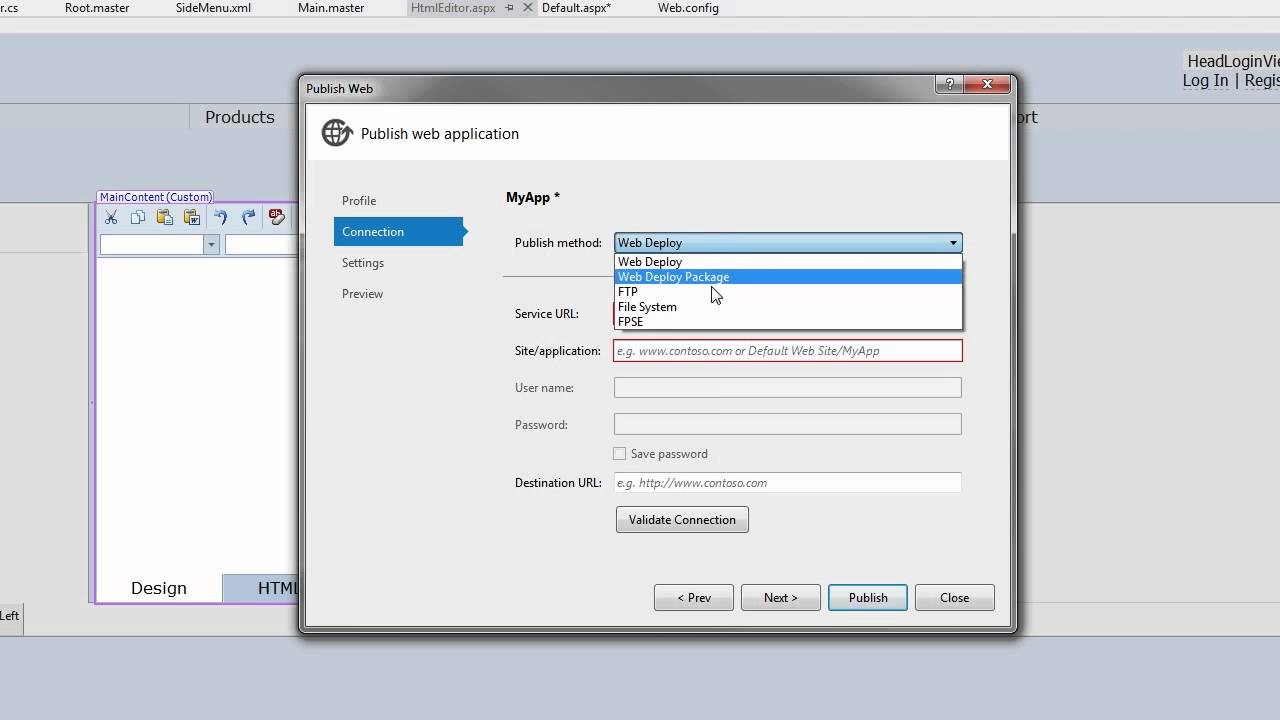Viewport: 1280px width, 720px height.
Task: Click the Close button in the dialog footer
Action: pyautogui.click(x=955, y=598)
